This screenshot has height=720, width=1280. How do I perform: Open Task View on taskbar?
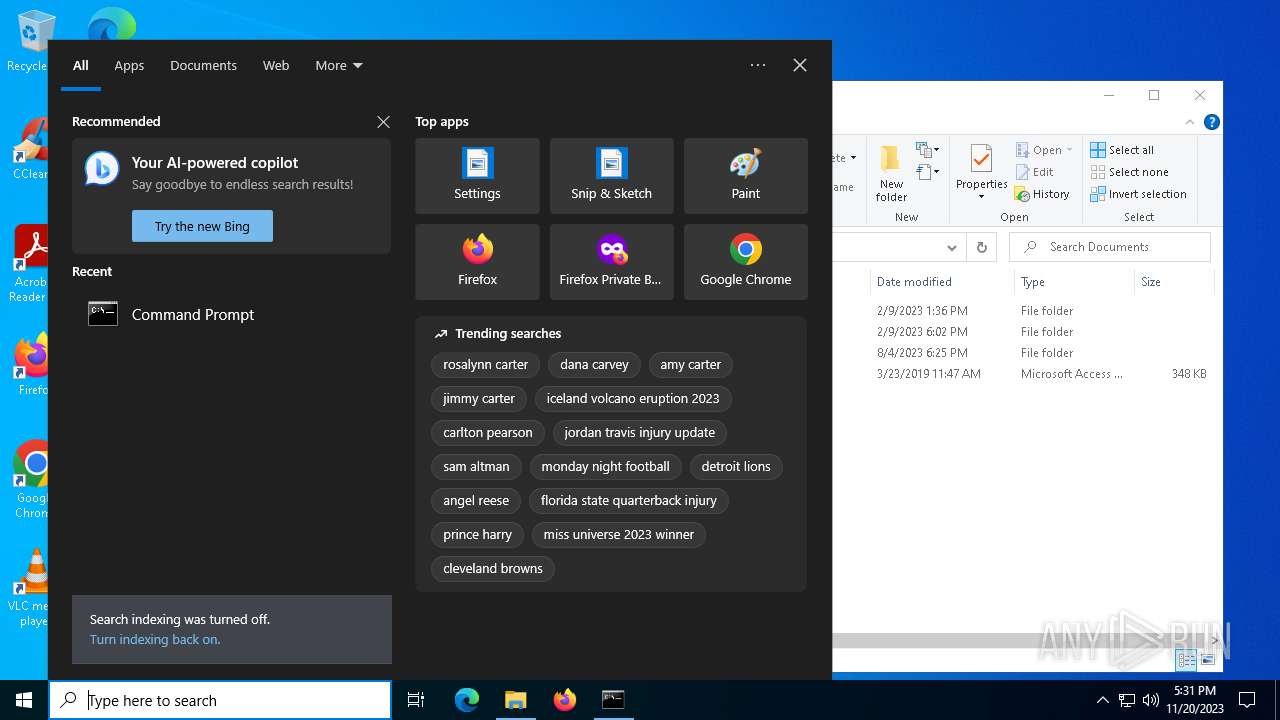coord(417,700)
